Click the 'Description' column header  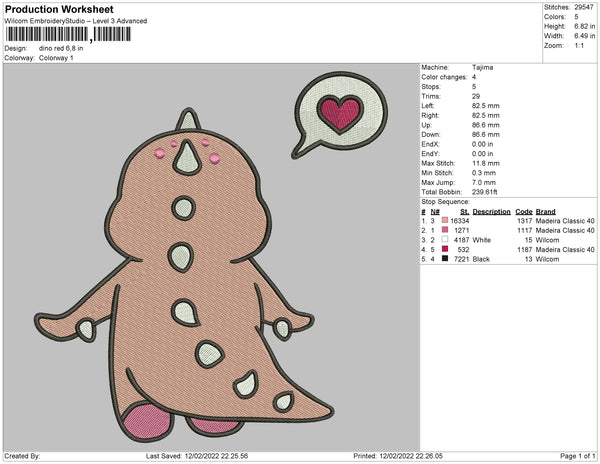point(491,212)
